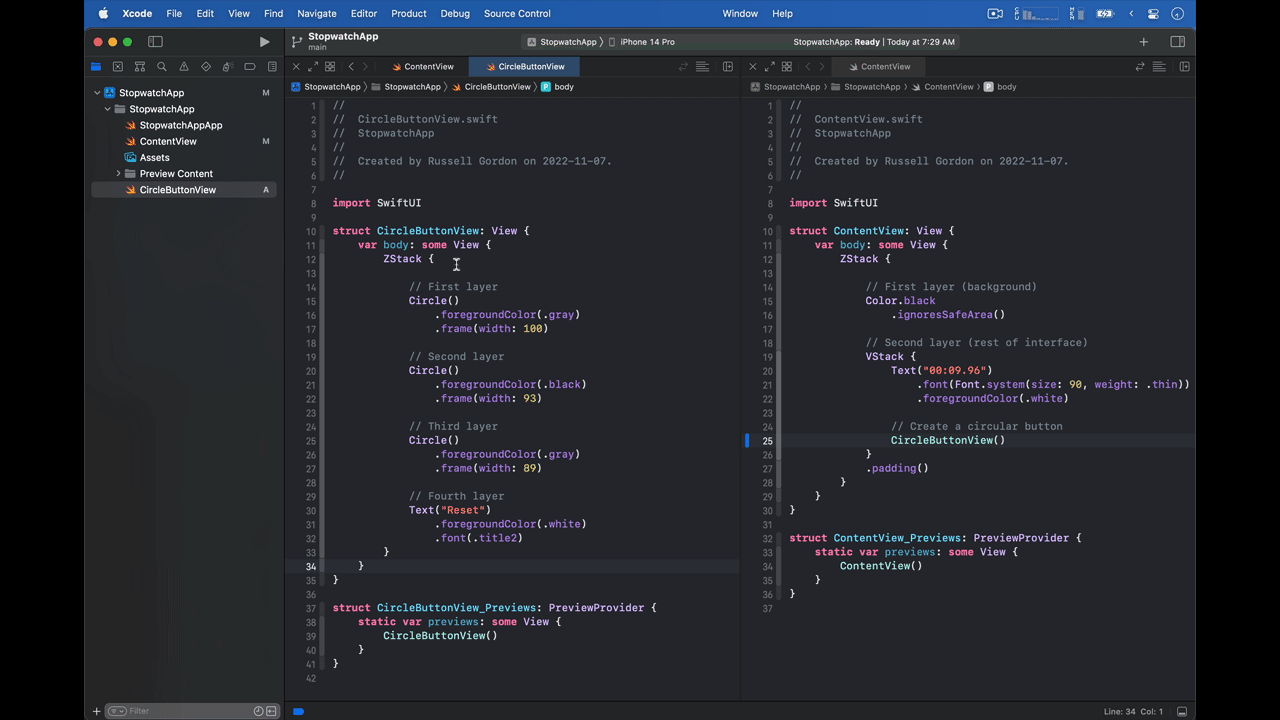Viewport: 1280px width, 720px height.
Task: Disable the breakpoint on line 25
Action: pyautogui.click(x=746, y=440)
